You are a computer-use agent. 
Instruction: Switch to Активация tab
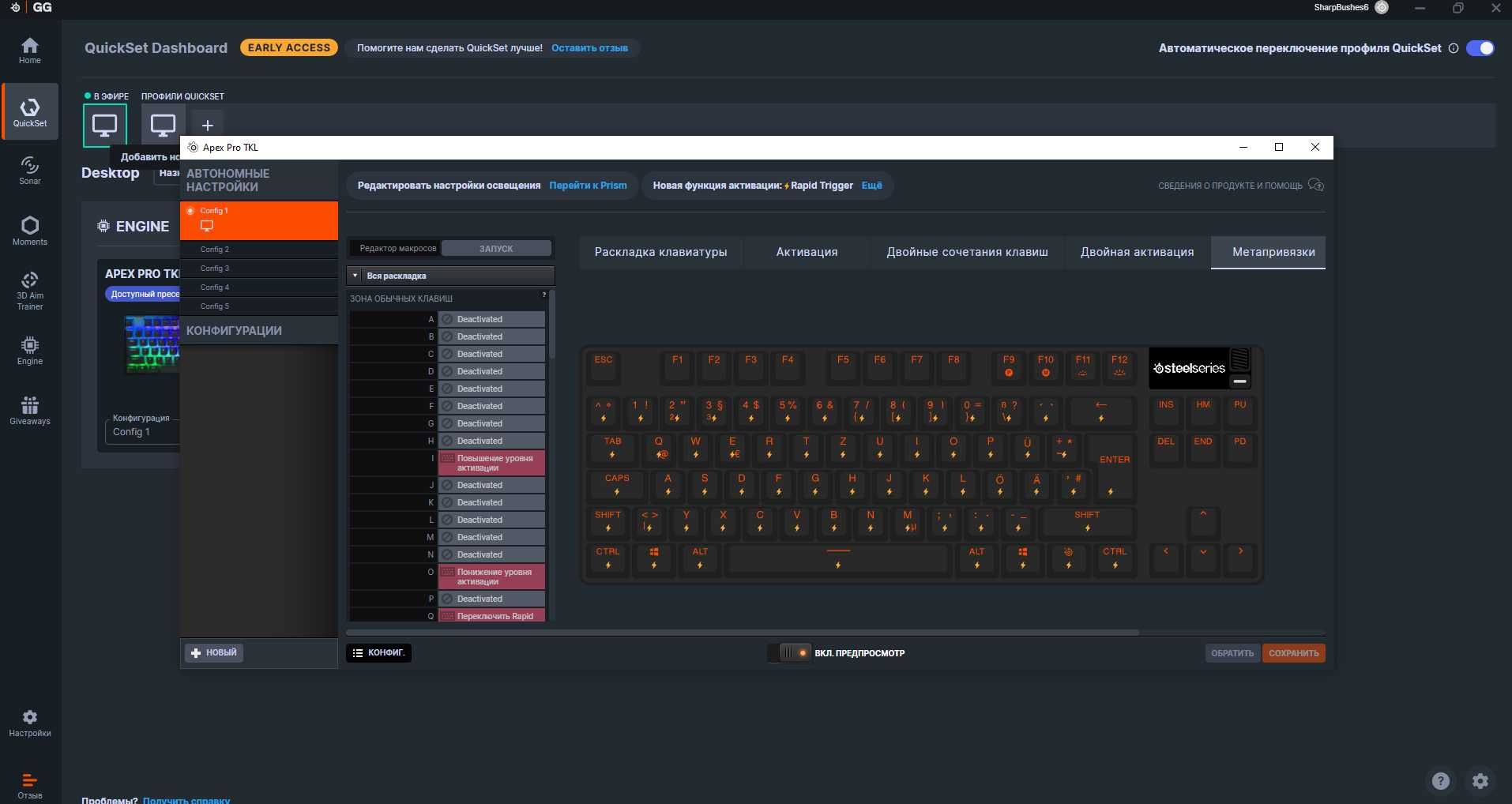(x=807, y=252)
